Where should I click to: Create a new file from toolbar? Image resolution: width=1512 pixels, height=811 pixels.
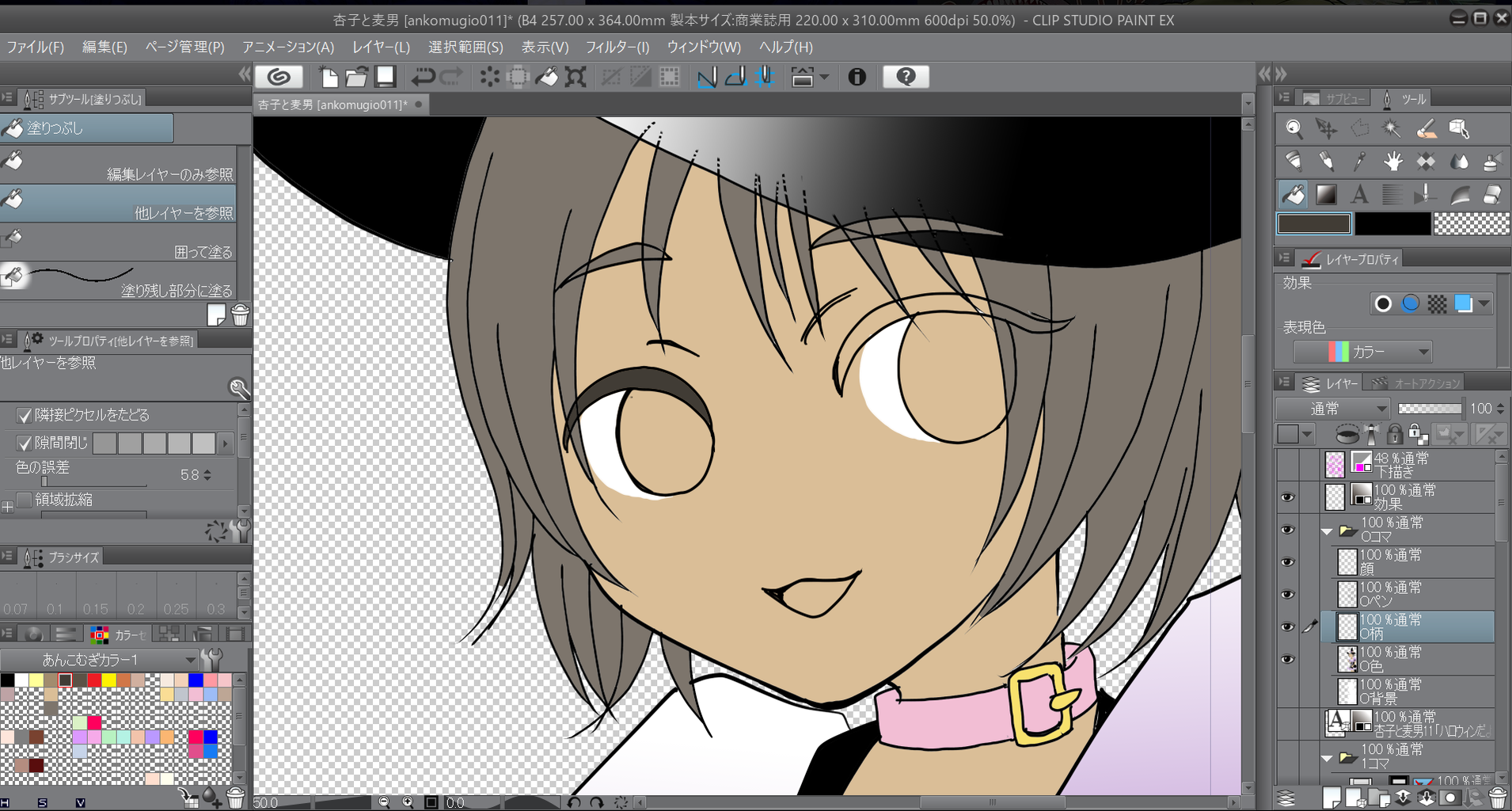click(329, 77)
